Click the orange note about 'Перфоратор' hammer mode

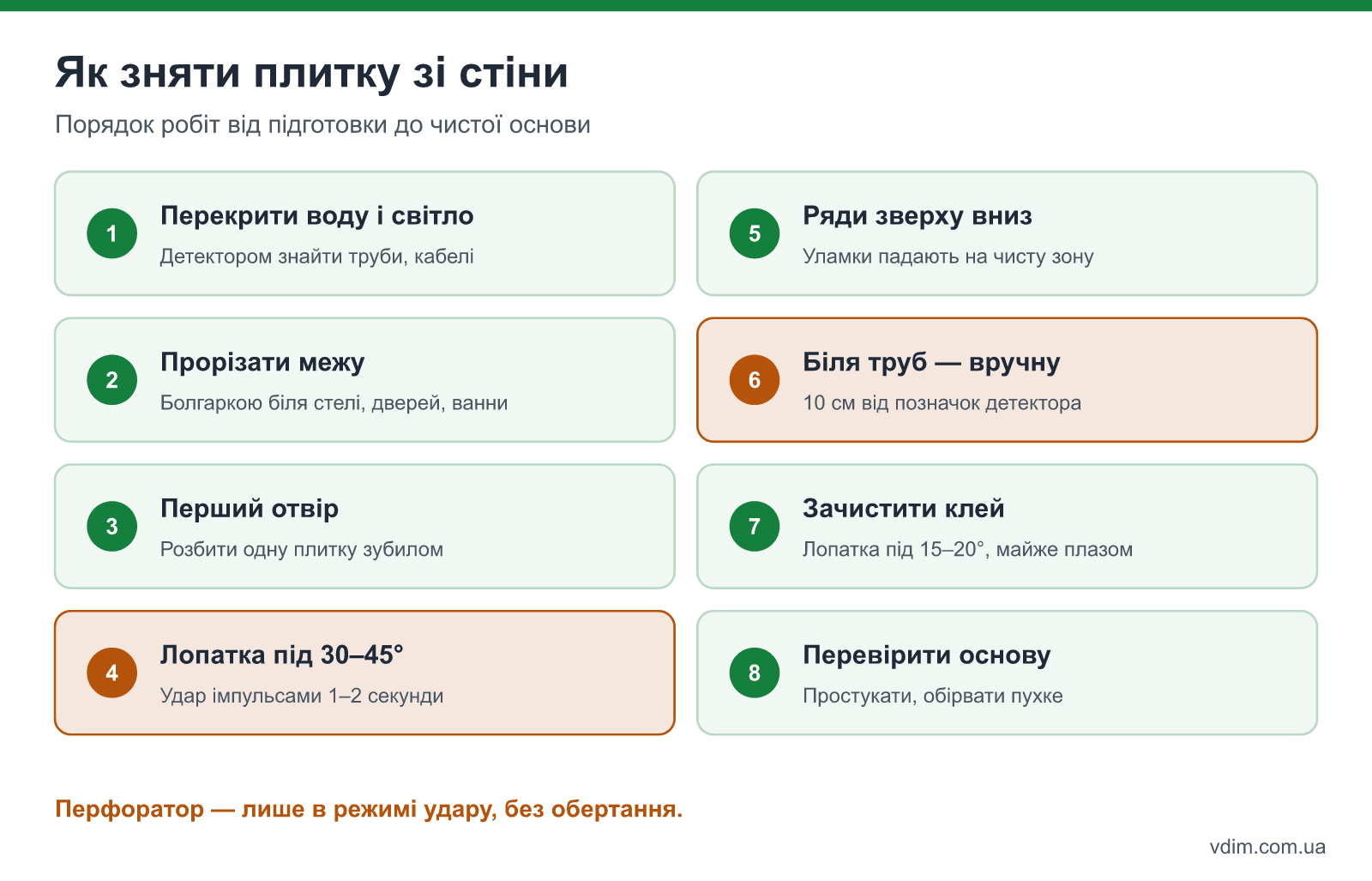(369, 809)
